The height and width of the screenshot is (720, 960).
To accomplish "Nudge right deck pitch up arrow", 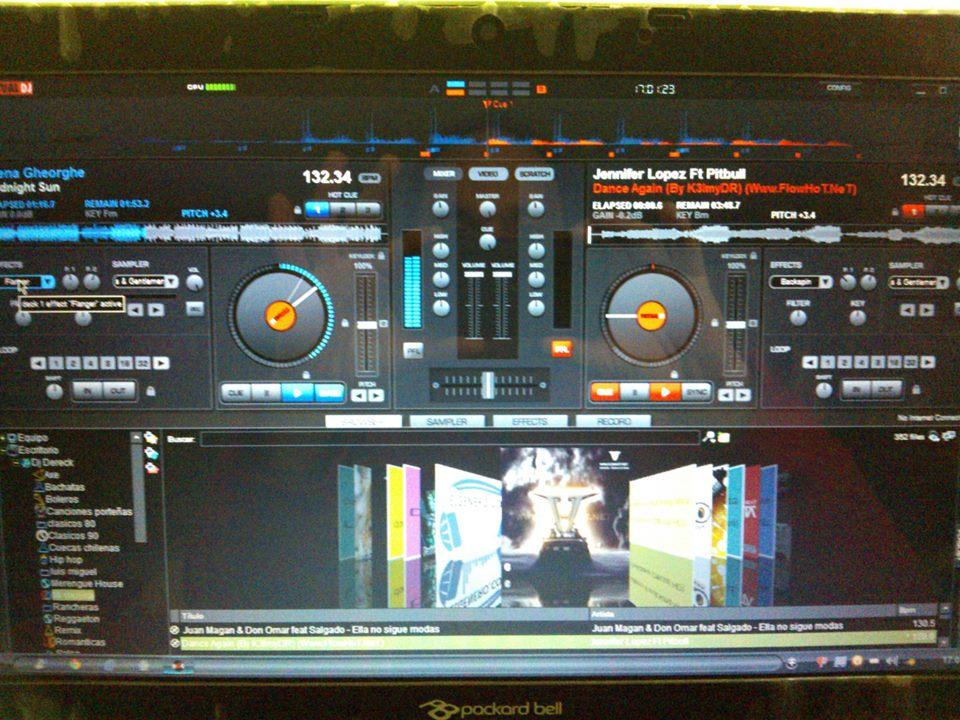I will [743, 395].
